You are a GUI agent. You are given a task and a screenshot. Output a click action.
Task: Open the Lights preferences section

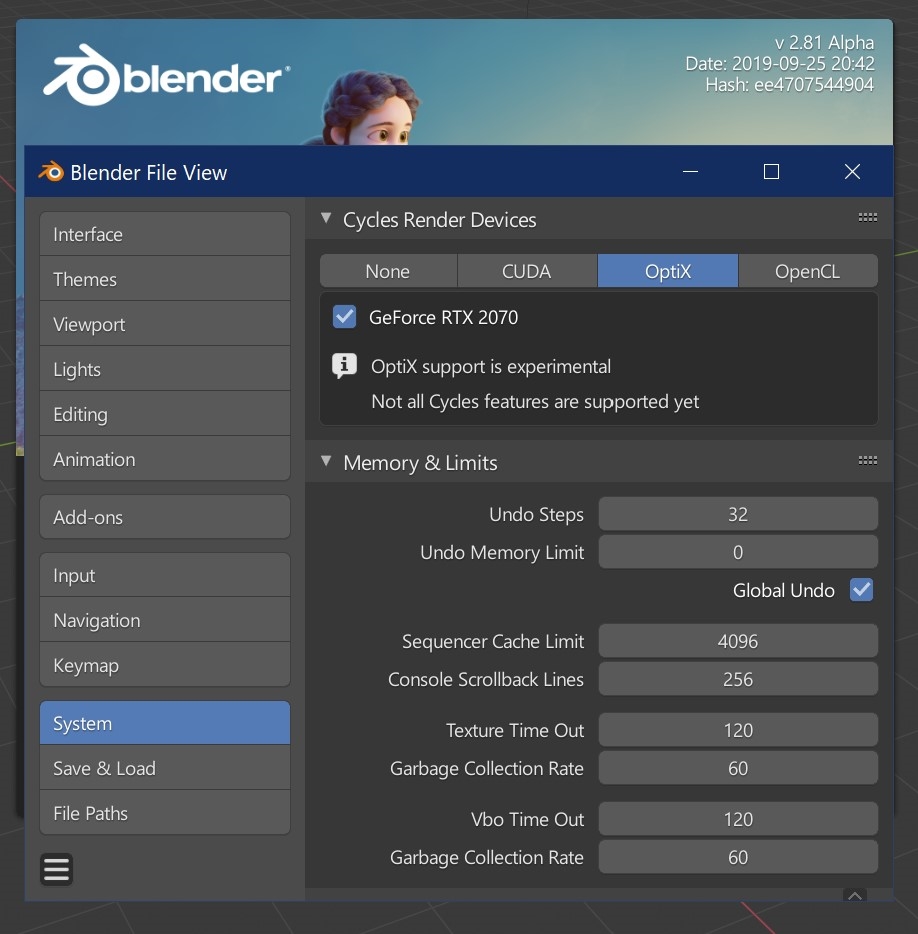click(165, 369)
